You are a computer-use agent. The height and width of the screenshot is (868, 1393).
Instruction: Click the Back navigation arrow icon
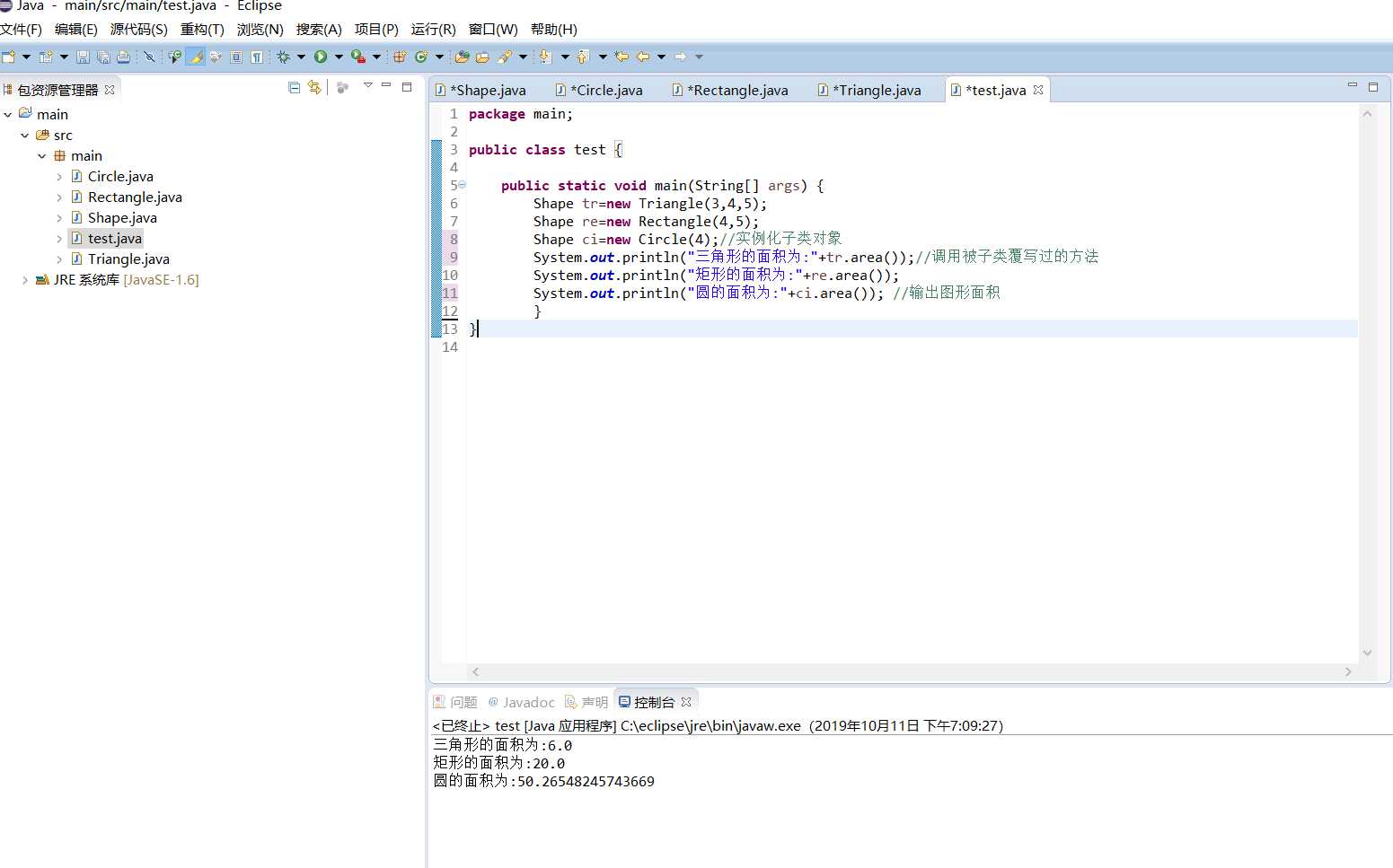pyautogui.click(x=643, y=57)
